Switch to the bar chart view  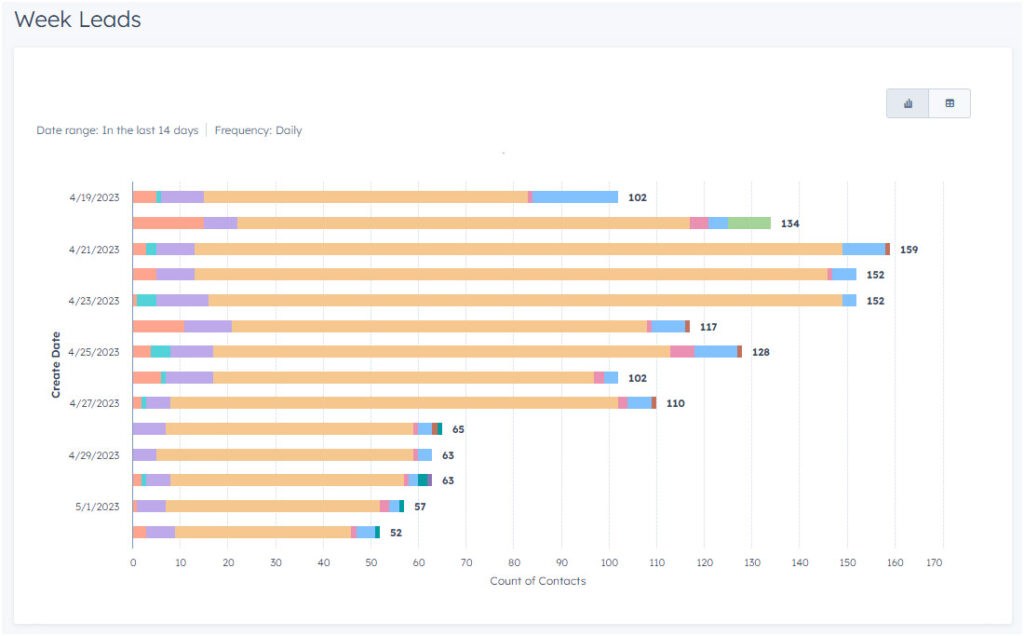click(908, 103)
